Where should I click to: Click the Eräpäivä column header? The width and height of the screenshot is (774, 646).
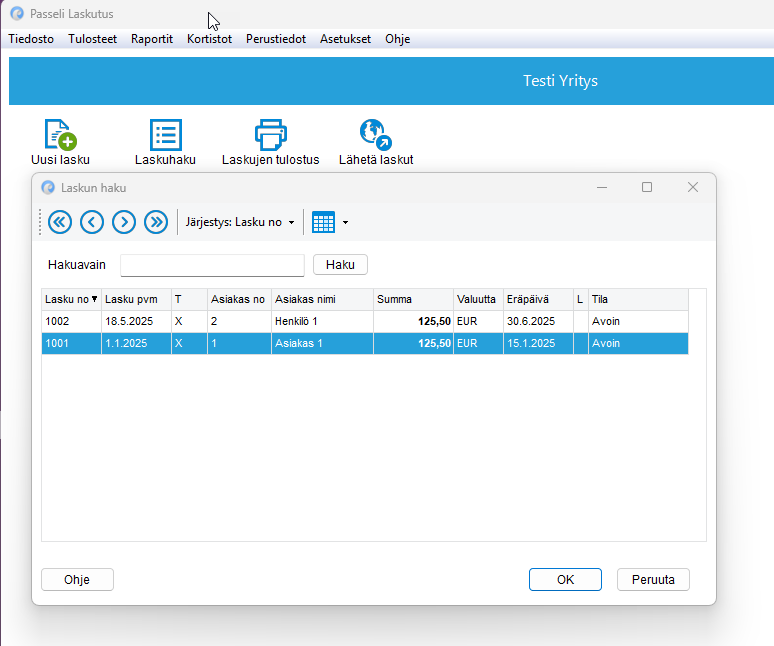pos(538,299)
